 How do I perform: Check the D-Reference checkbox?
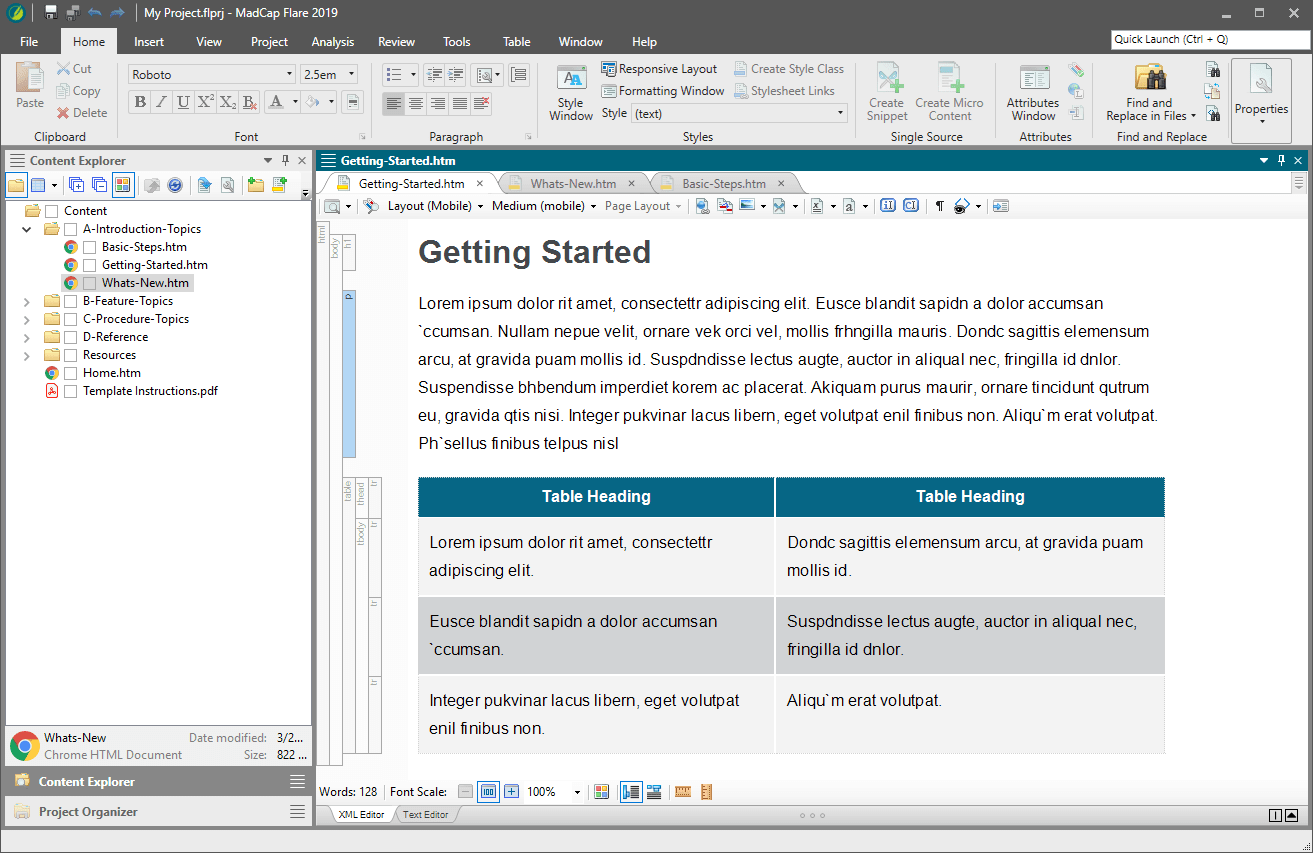tap(71, 337)
